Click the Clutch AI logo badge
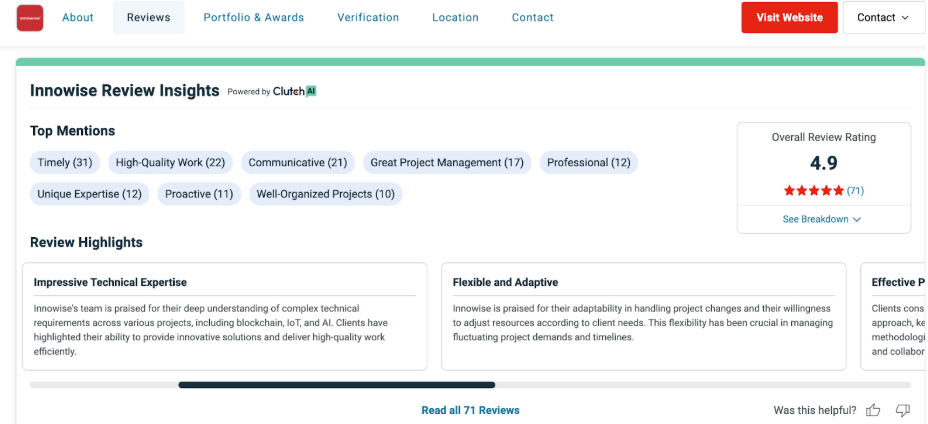The height and width of the screenshot is (424, 928). coord(294,91)
